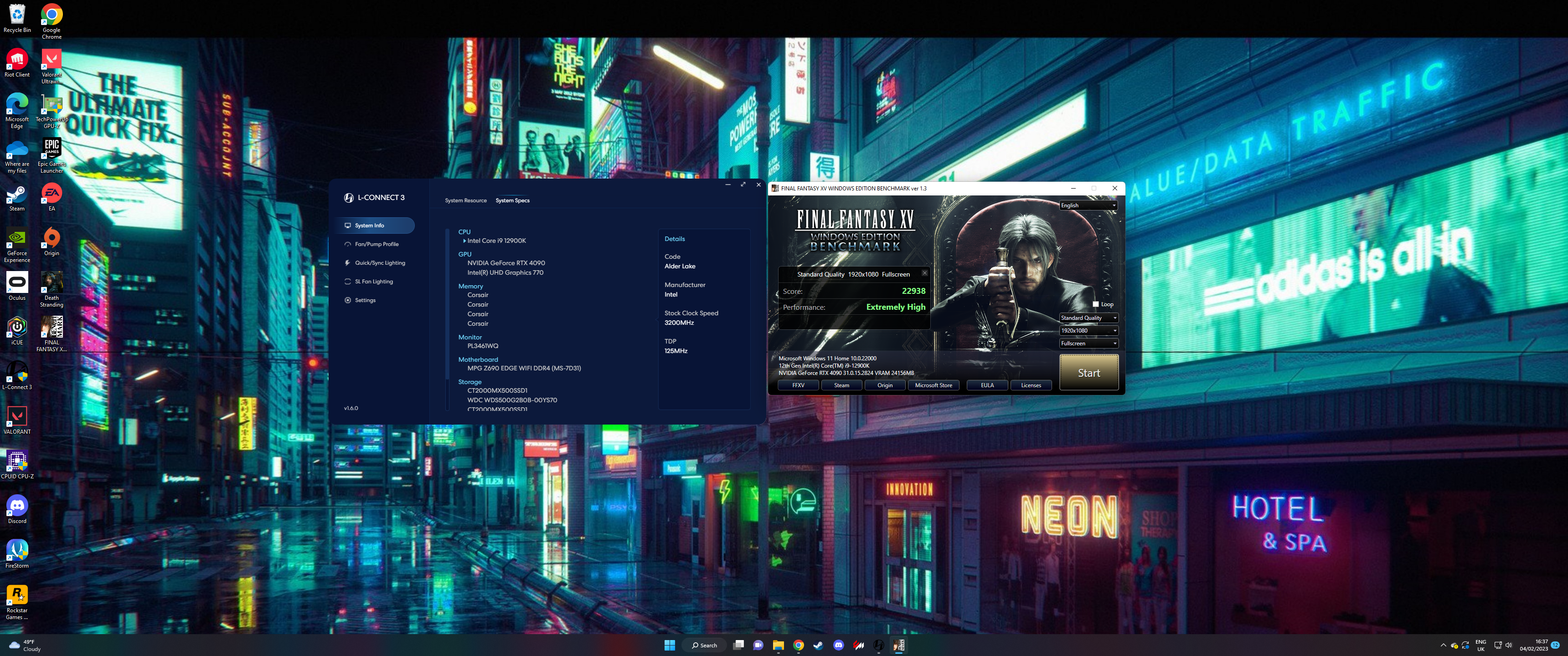The image size is (1568, 656).
Task: Open Rockstar Games desktop shortcut
Action: 17,602
